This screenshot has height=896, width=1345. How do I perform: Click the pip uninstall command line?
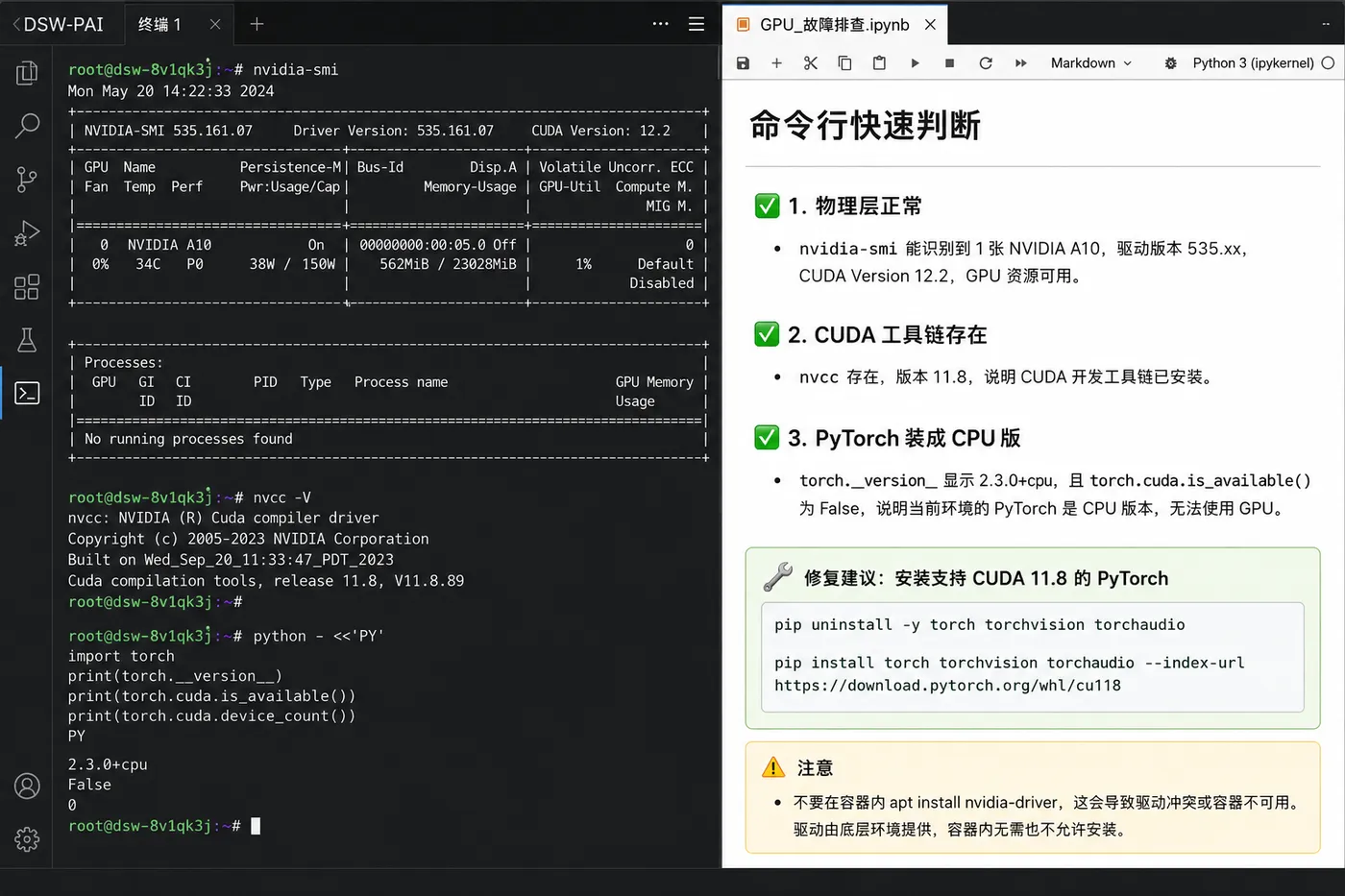(x=980, y=625)
